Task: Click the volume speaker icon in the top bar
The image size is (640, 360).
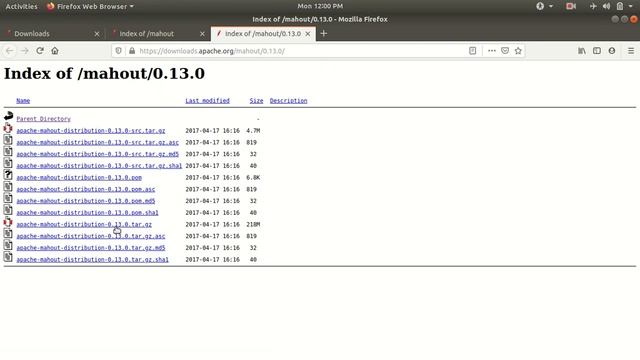Action: coord(607,6)
